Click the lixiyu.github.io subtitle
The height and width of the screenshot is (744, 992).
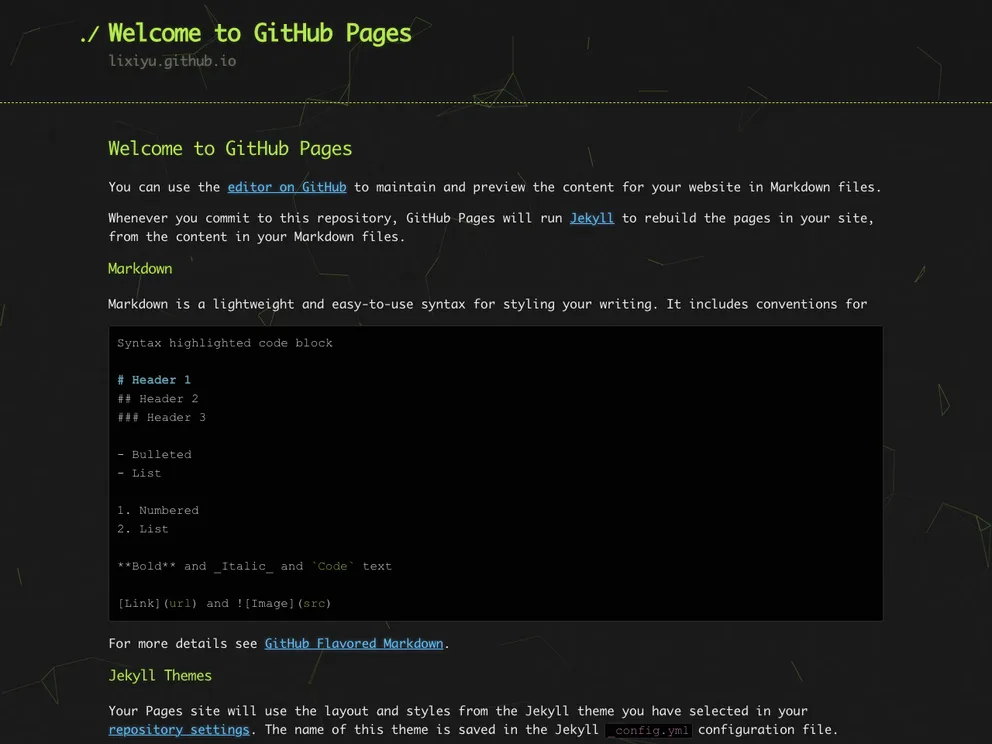pyautogui.click(x=172, y=61)
